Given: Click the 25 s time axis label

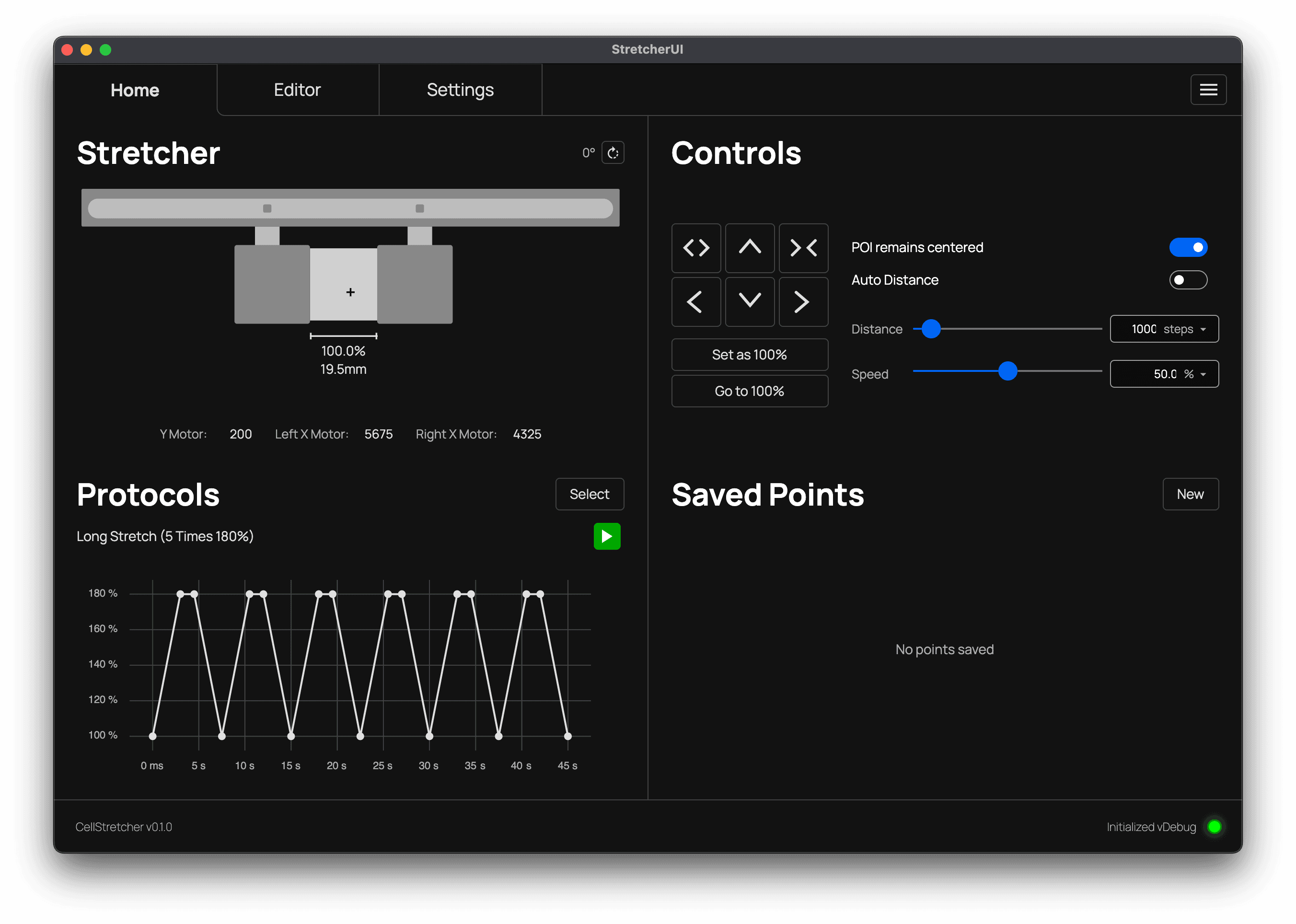Looking at the screenshot, I should (382, 765).
